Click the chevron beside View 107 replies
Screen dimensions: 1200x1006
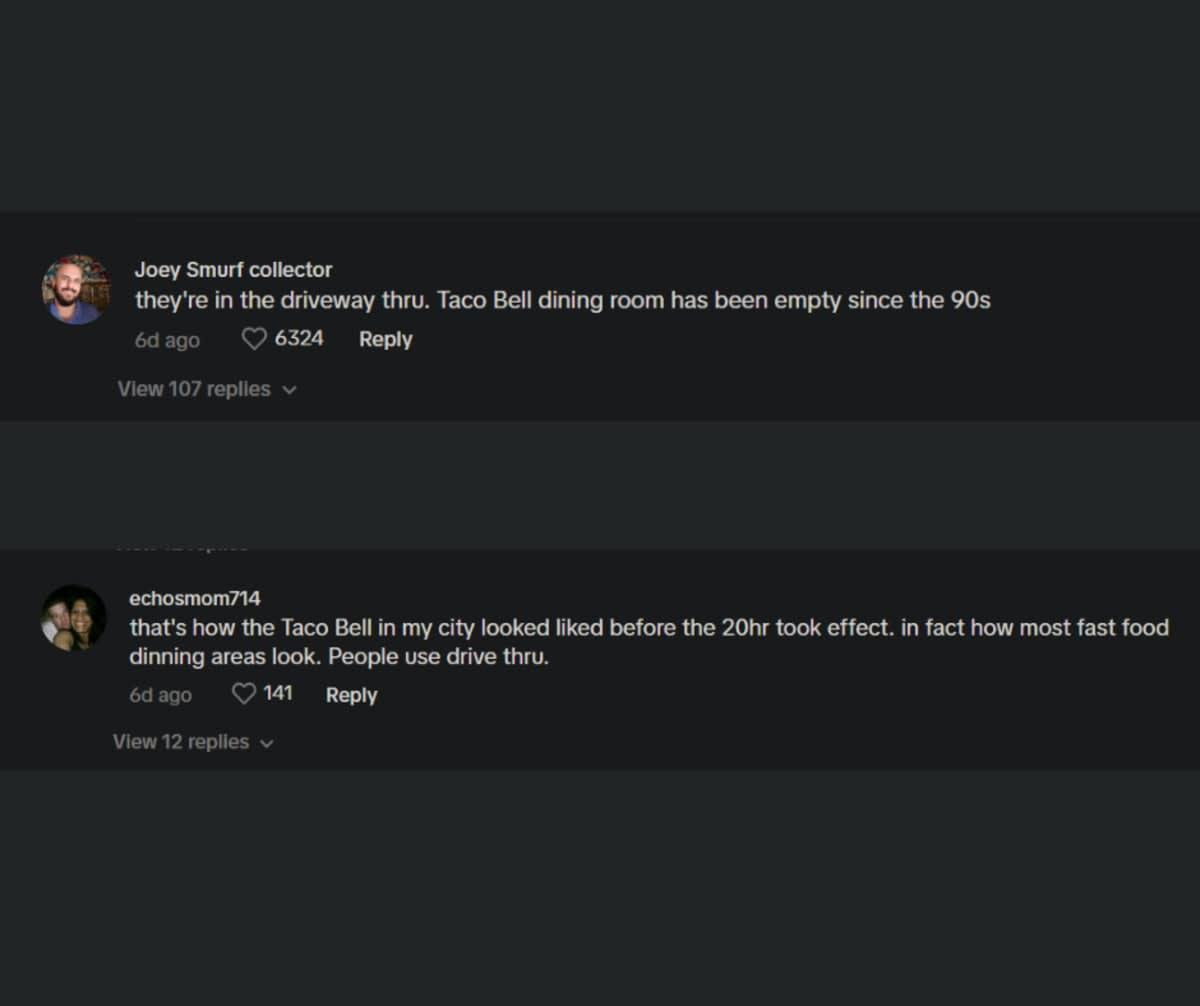click(x=290, y=390)
